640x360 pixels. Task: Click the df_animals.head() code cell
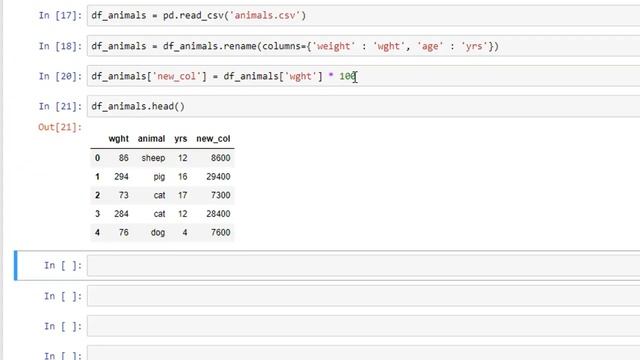pyautogui.click(x=363, y=106)
